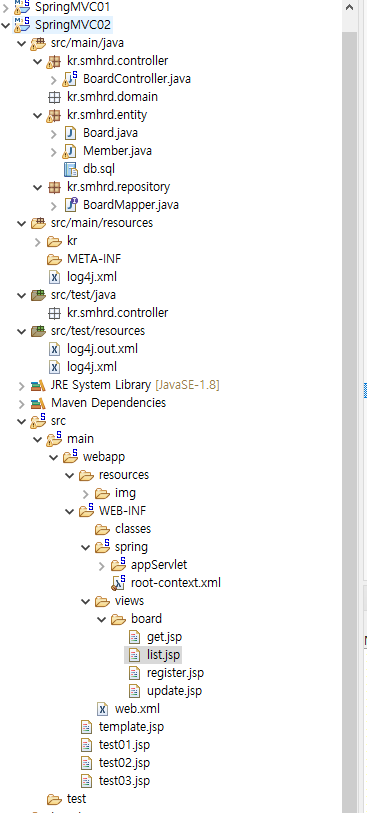Collapse the src/main/java source folder

click(x=22, y=43)
